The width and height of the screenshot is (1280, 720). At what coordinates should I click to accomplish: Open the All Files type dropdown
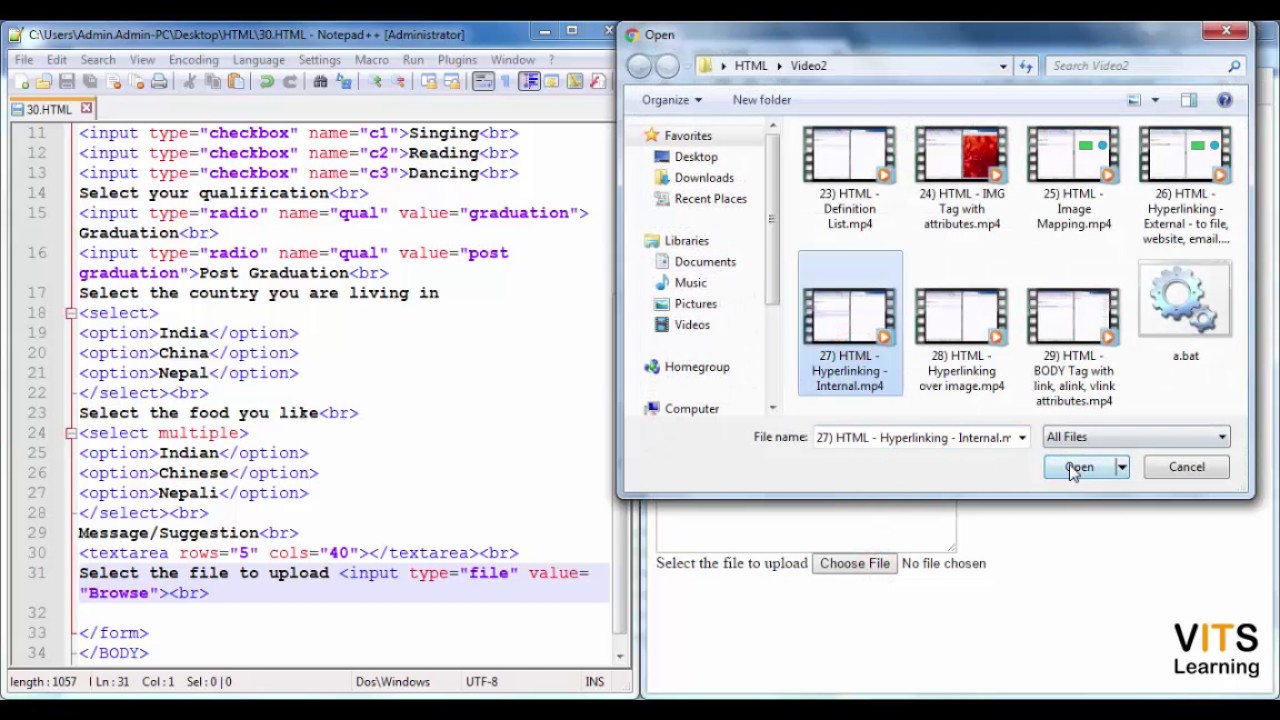[x=1135, y=437]
